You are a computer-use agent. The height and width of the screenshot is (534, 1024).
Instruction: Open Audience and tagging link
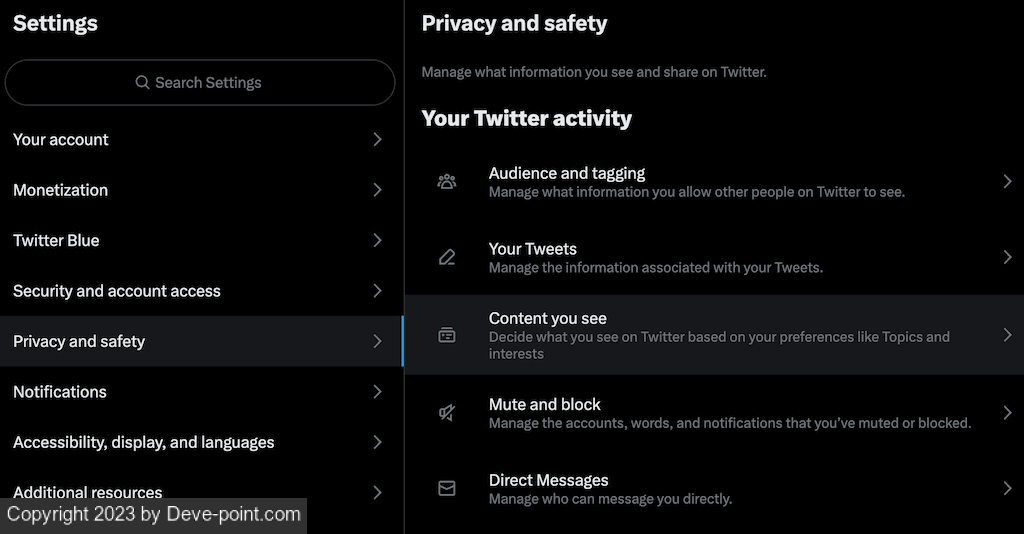[567, 173]
